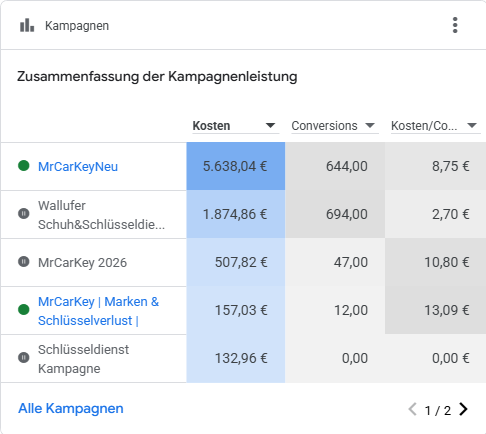486x434 pixels.
Task: Click conversions value 47,00
Action: point(351,262)
